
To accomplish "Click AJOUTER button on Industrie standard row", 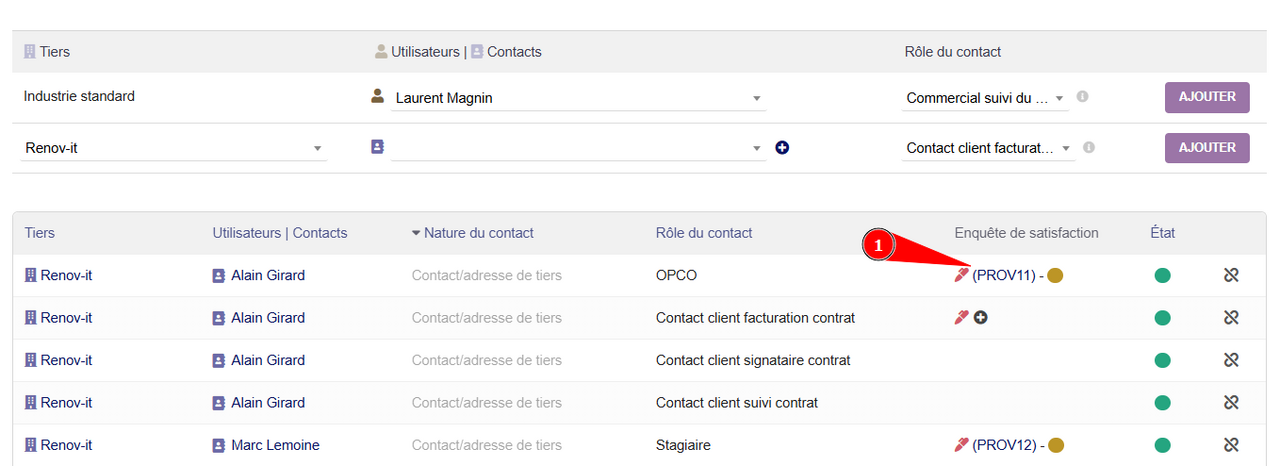I will tap(1207, 97).
